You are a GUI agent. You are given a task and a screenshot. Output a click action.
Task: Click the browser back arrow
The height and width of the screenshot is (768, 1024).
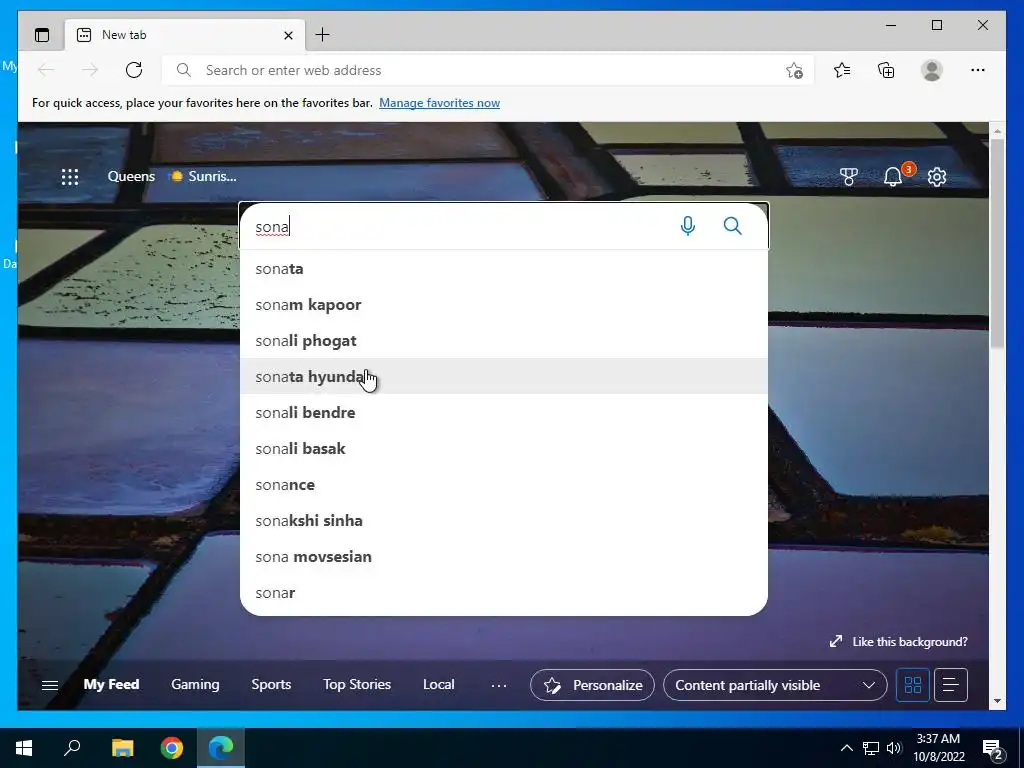(46, 70)
